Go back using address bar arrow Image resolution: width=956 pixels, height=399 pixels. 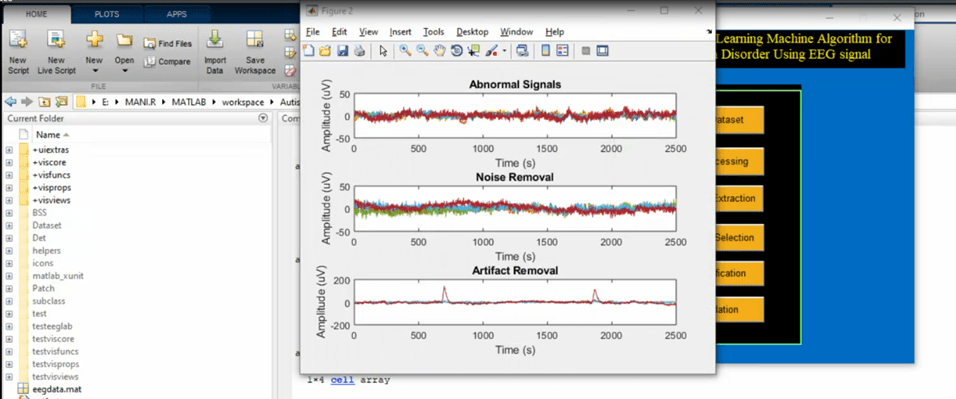pos(10,102)
